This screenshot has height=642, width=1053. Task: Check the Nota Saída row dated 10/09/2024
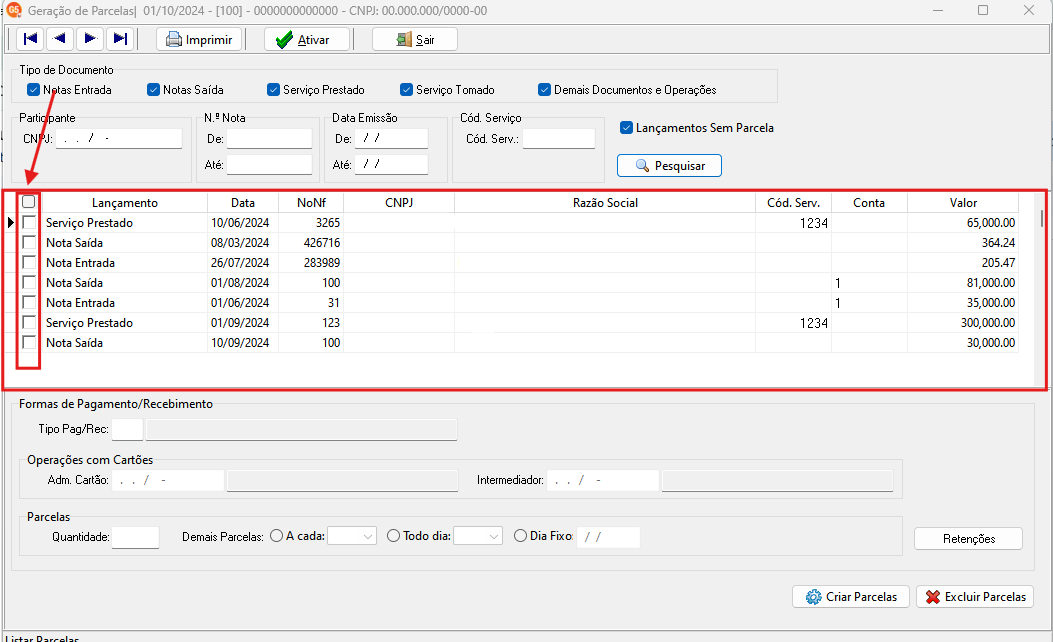(29, 342)
